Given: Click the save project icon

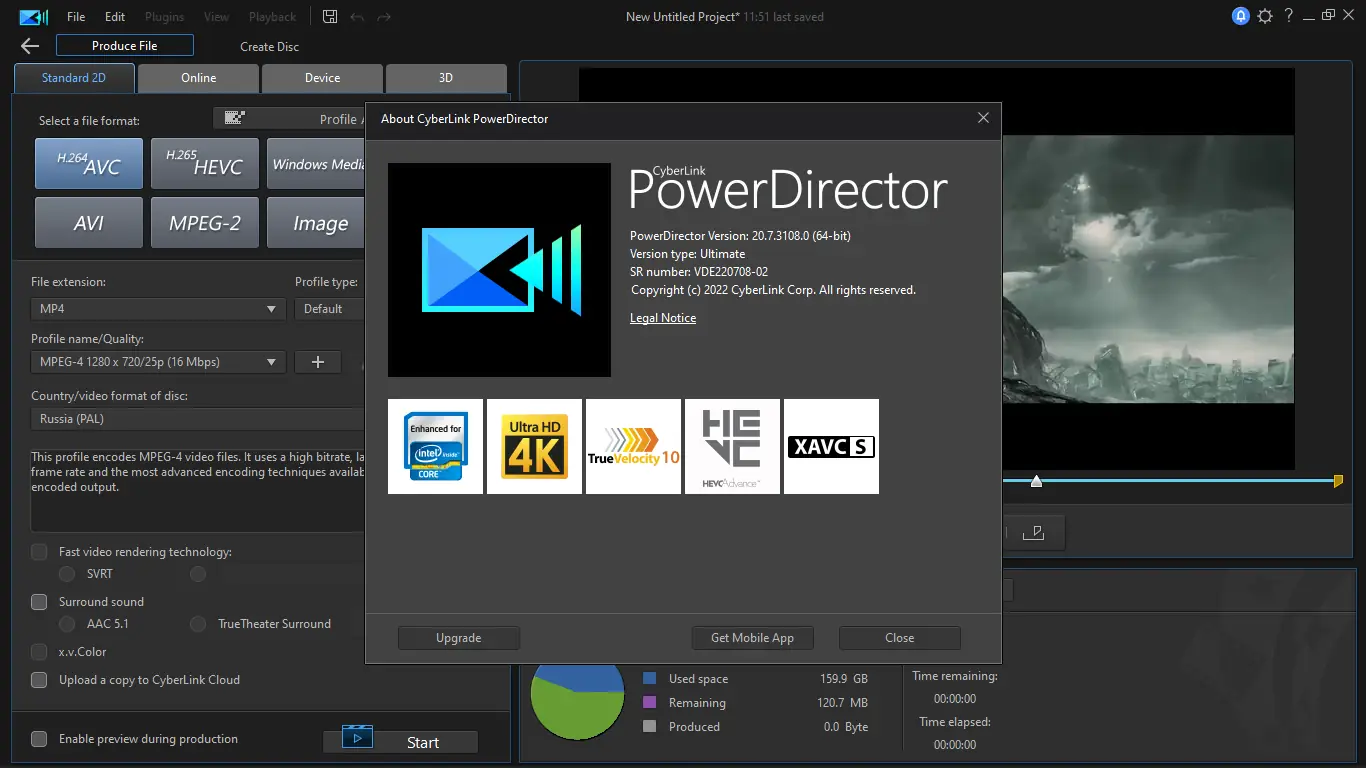Looking at the screenshot, I should [331, 16].
